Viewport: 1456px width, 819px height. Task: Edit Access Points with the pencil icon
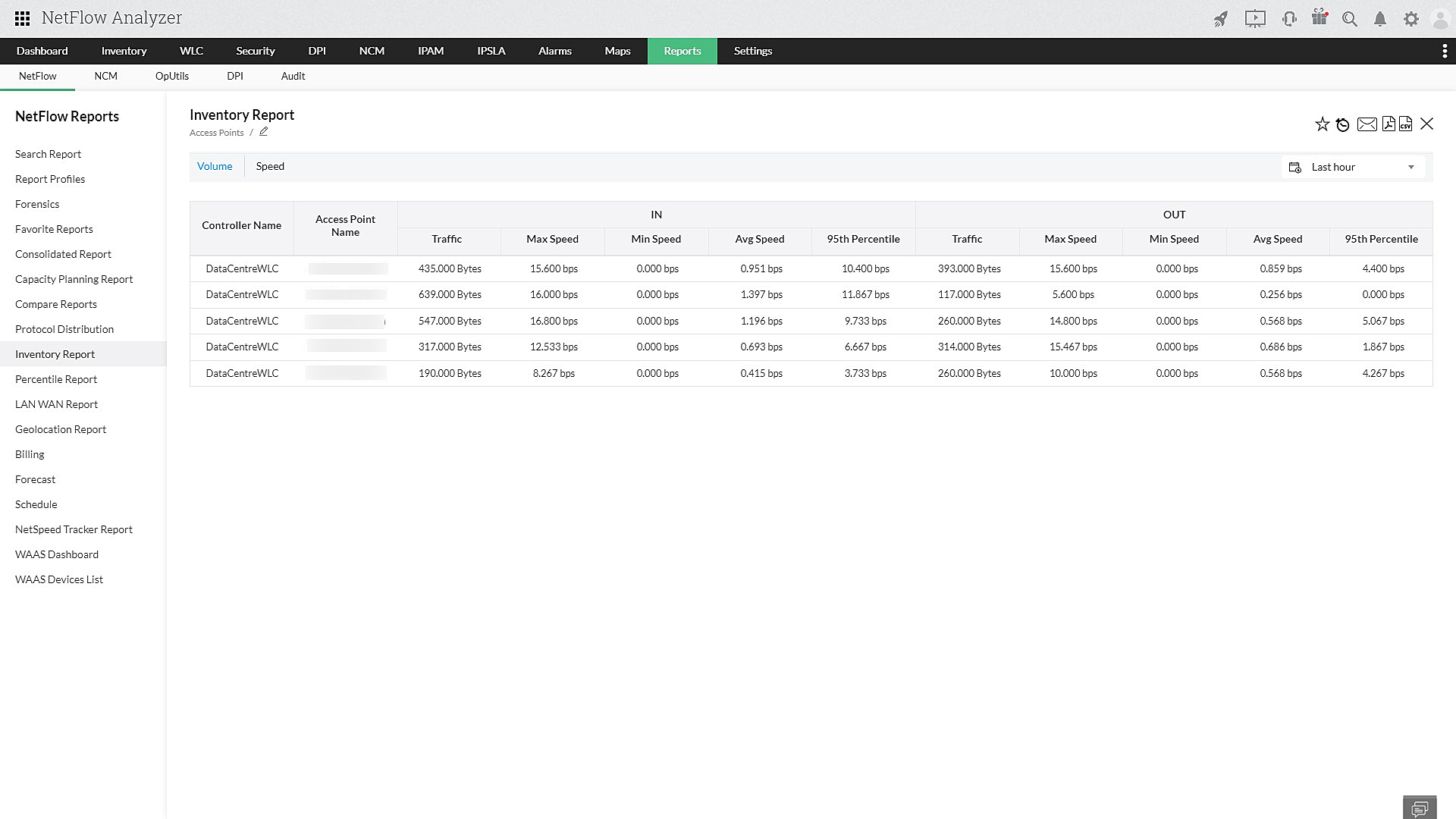264,132
